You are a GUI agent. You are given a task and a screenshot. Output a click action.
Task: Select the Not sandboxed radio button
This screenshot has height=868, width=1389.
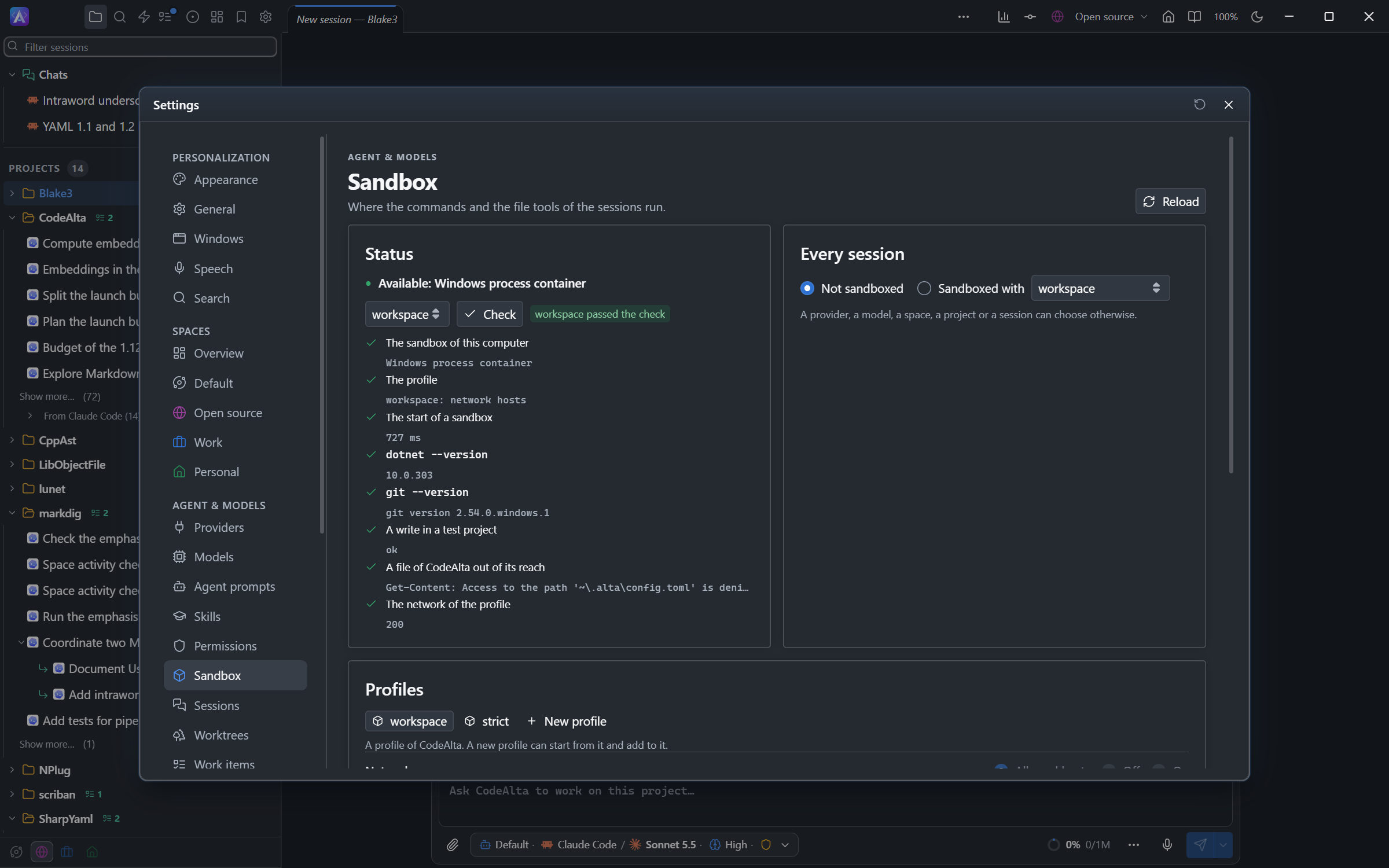807,288
